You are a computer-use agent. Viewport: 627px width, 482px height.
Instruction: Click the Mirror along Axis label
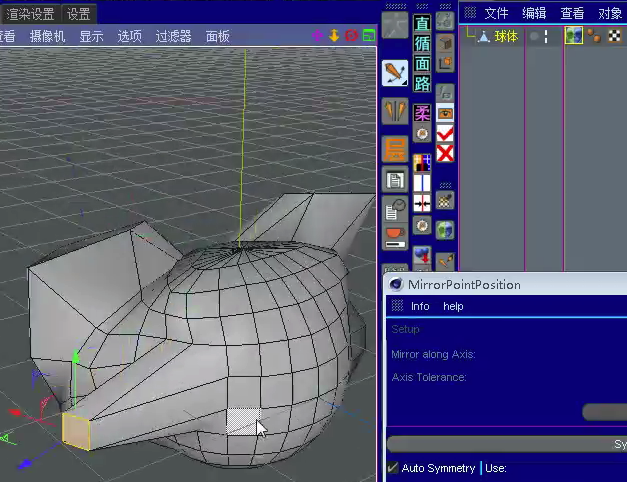pyautogui.click(x=433, y=354)
